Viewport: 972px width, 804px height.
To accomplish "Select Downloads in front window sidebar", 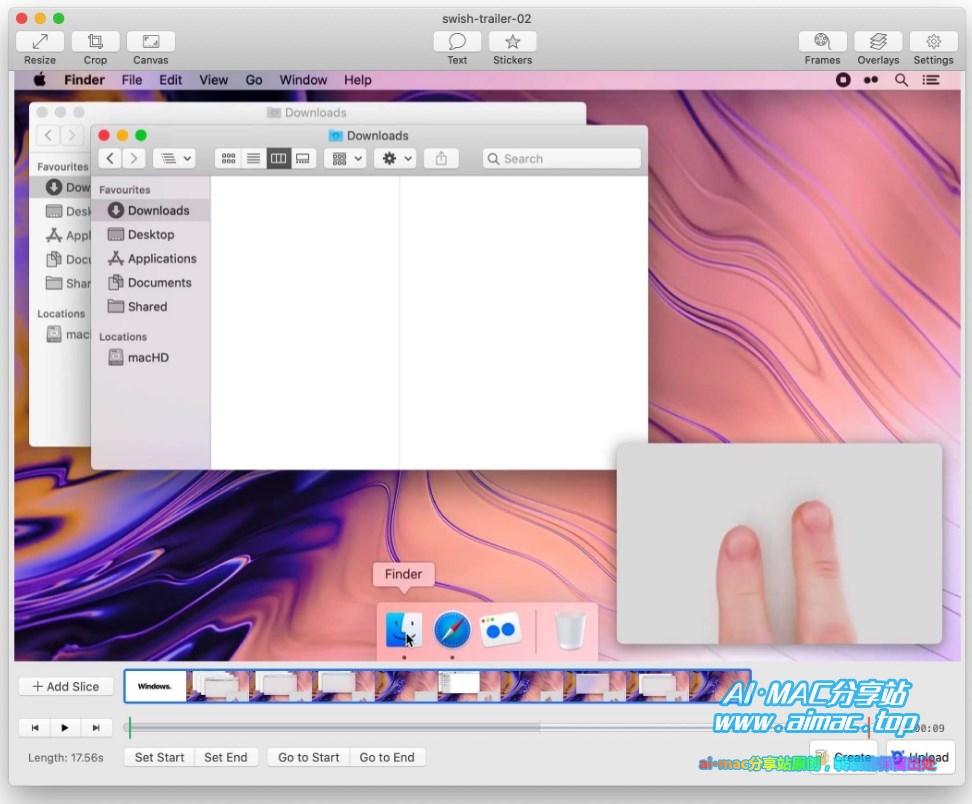I will (x=149, y=210).
